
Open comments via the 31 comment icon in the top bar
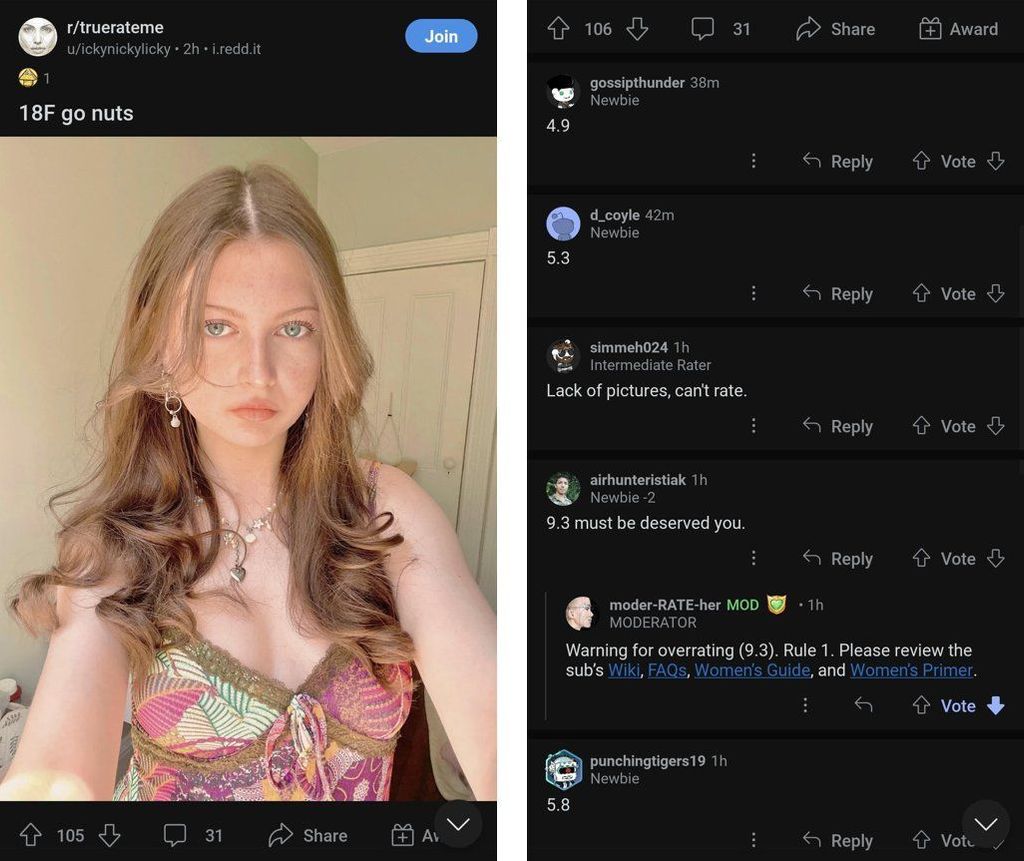(x=703, y=29)
